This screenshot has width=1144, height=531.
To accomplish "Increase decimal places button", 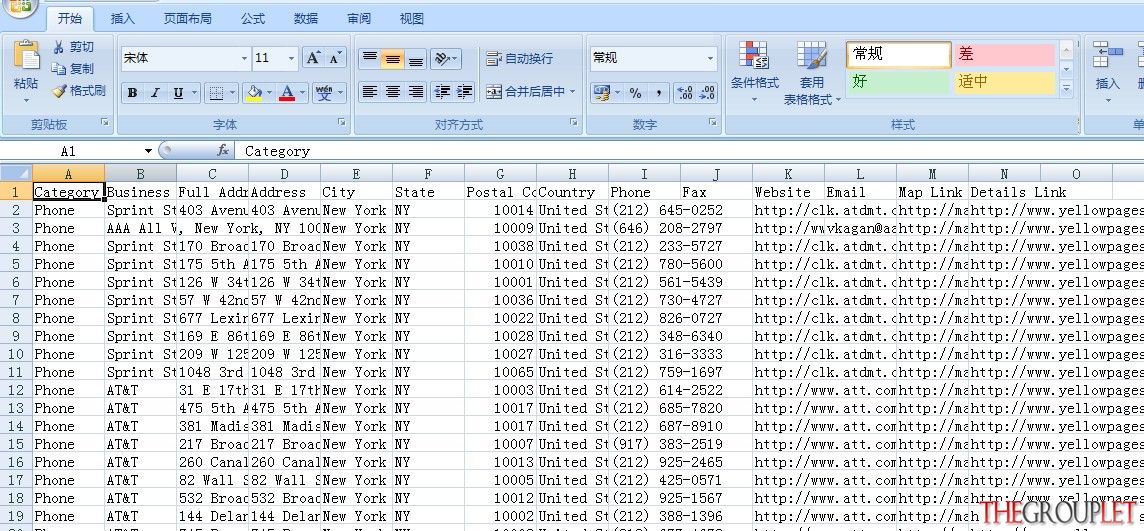I will pyautogui.click(x=684, y=93).
